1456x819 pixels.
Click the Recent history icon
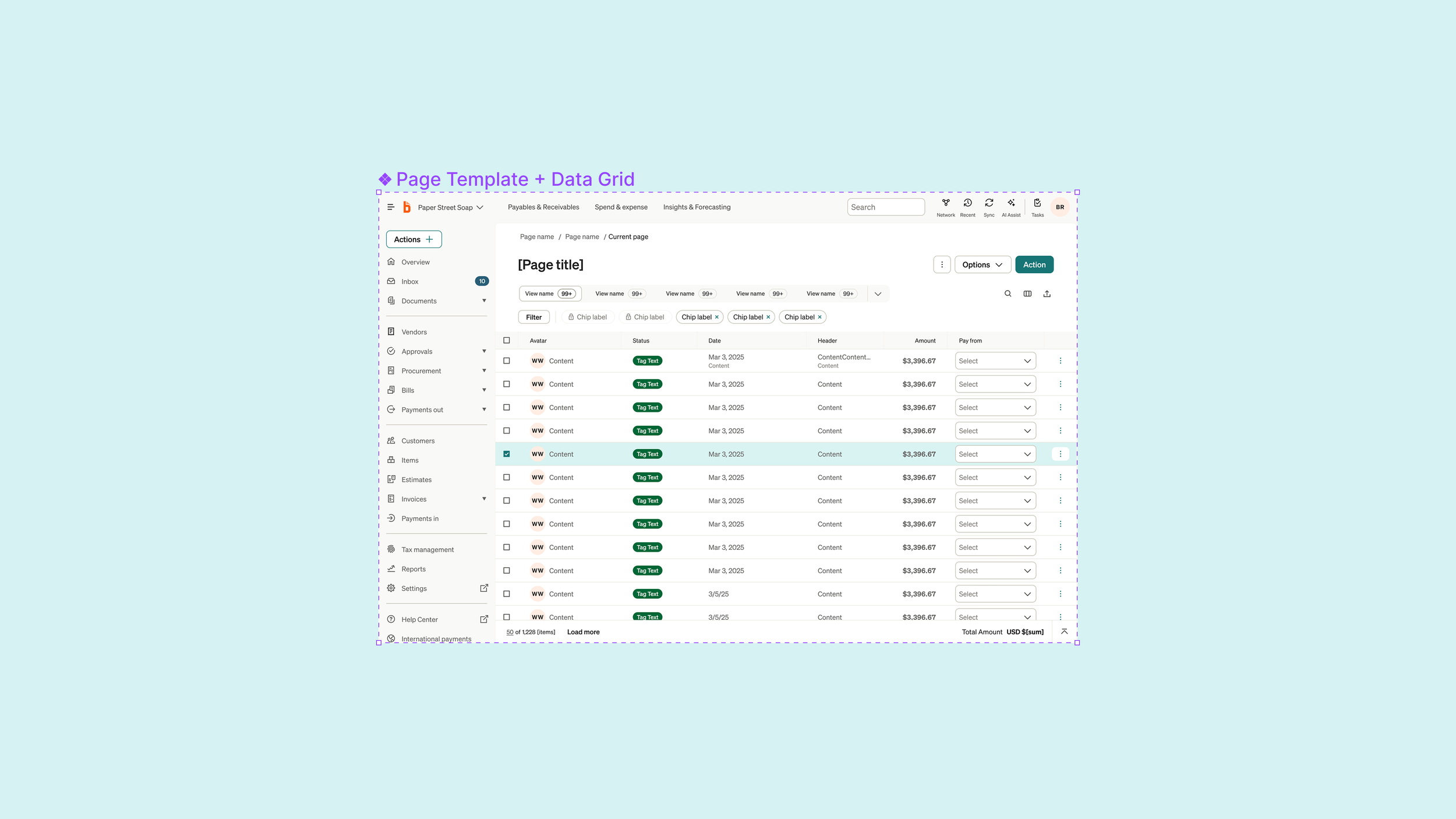point(967,203)
